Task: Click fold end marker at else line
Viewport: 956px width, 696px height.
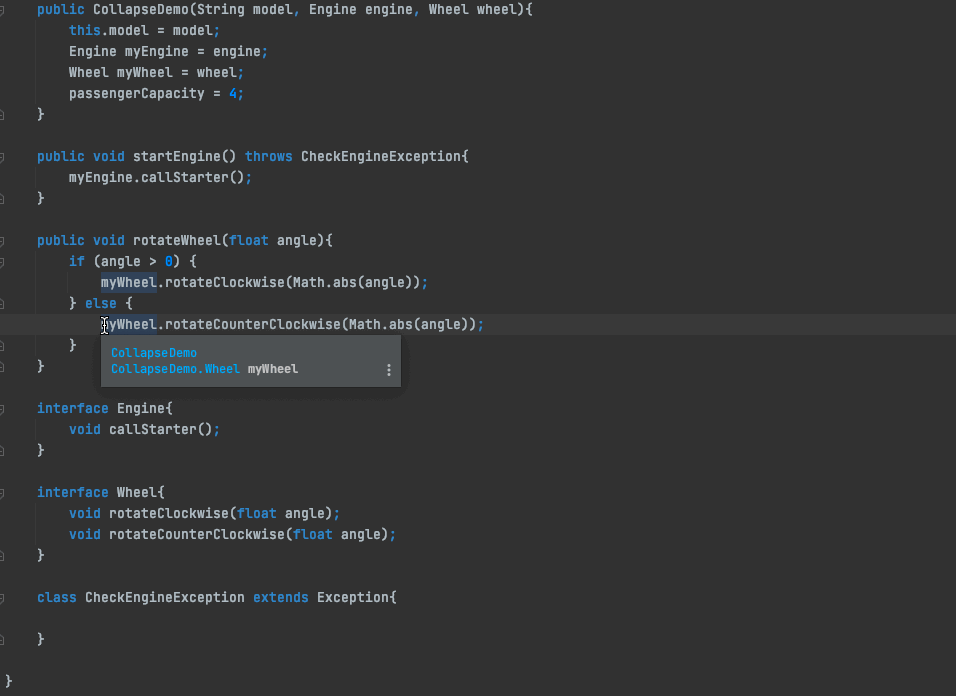Action: click(x=4, y=303)
